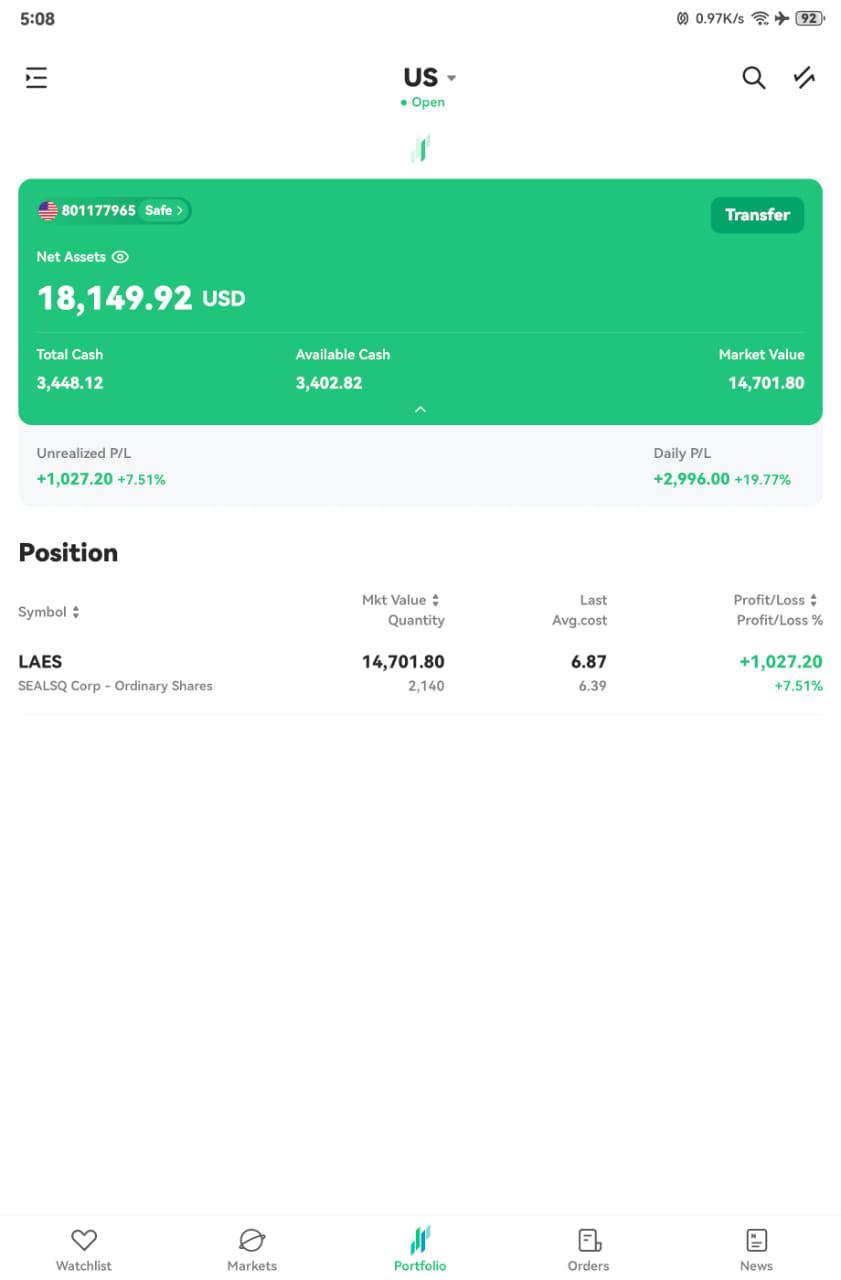Tap the Daily P/L value
Screen dimensions: 841x1280
691,479
